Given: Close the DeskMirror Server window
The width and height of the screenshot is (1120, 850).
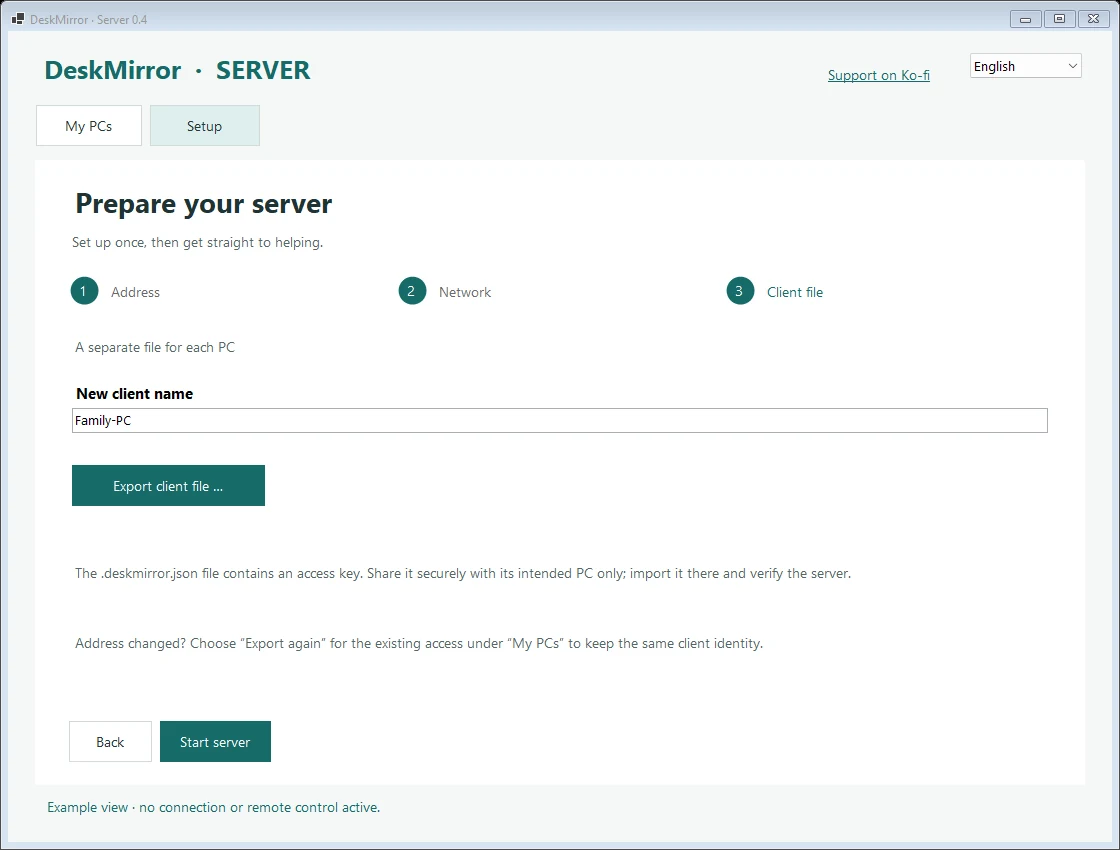Looking at the screenshot, I should click(1094, 19).
